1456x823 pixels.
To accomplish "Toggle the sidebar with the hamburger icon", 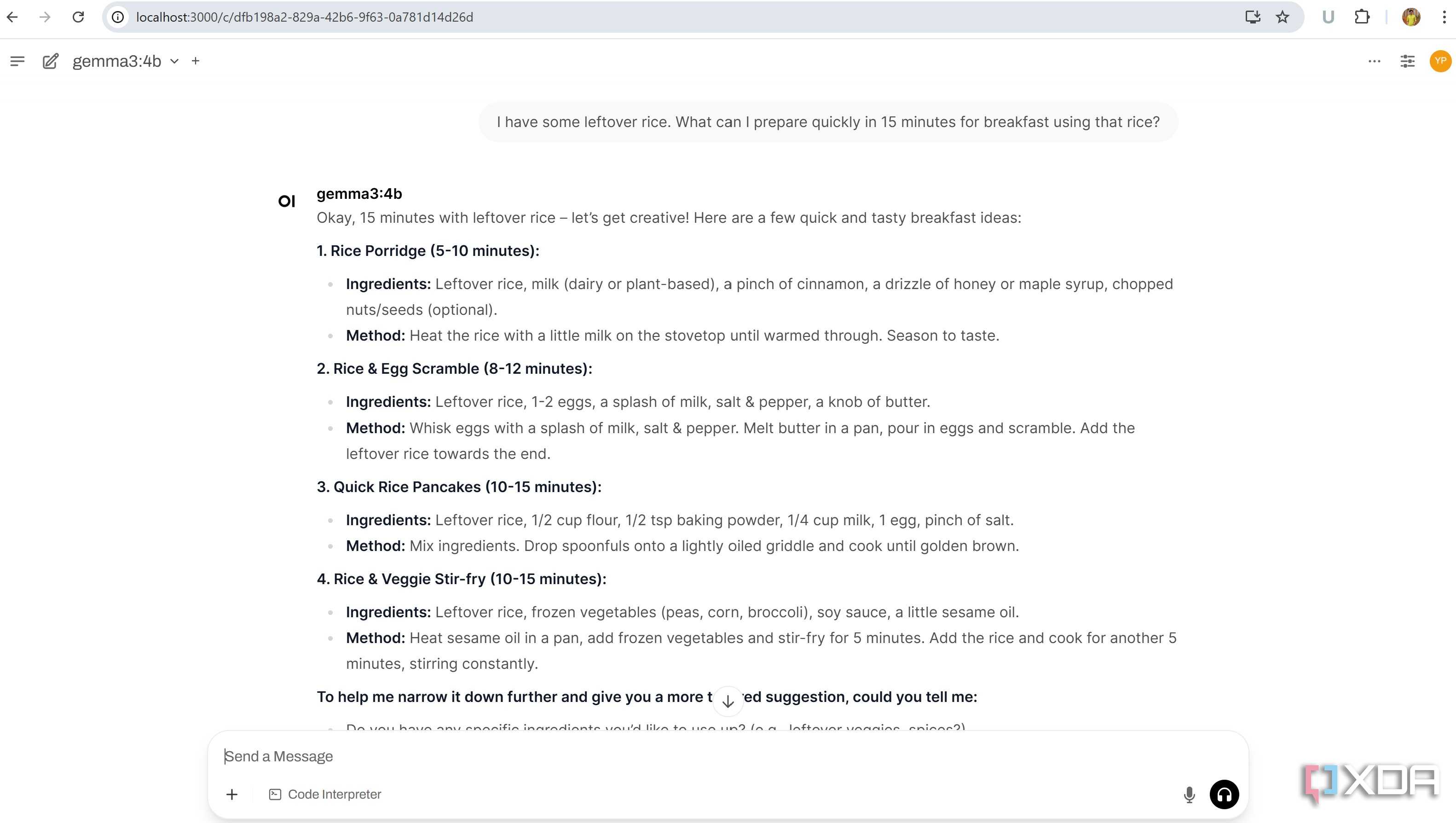I will click(17, 61).
